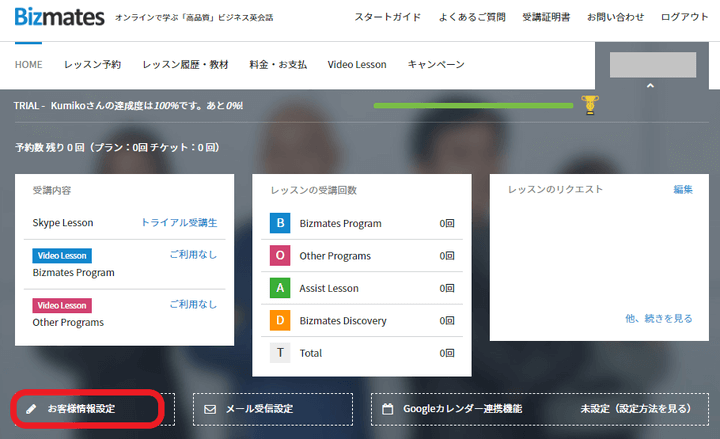Click the Total row label
This screenshot has height=439, width=720.
pyautogui.click(x=311, y=353)
